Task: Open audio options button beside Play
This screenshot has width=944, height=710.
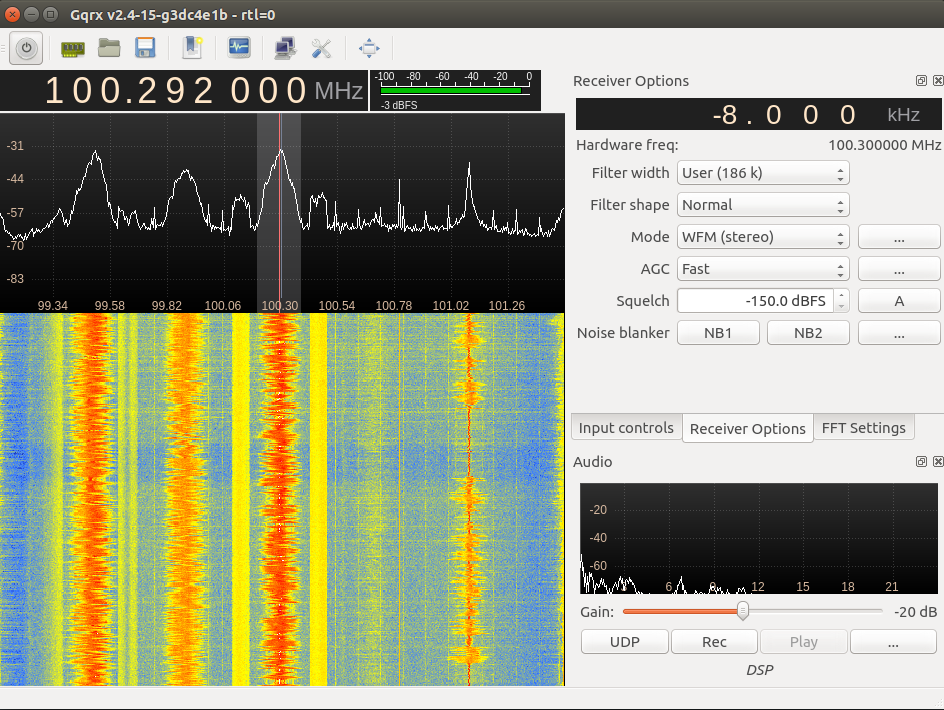Action: pos(893,642)
